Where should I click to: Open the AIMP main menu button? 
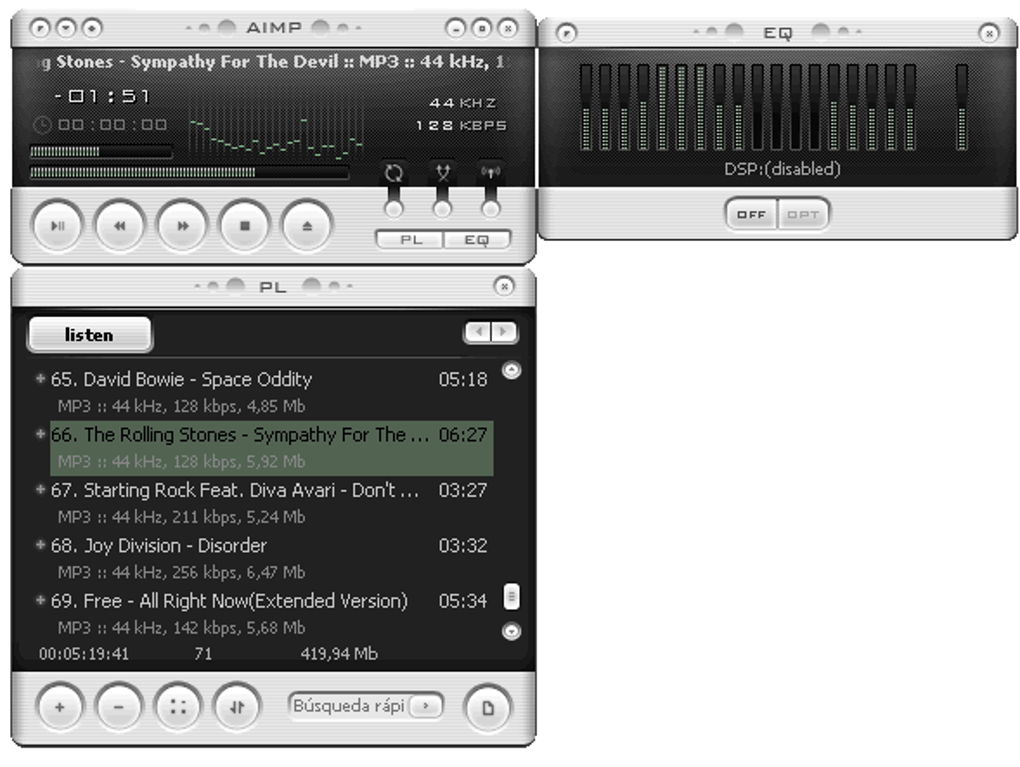click(40, 28)
